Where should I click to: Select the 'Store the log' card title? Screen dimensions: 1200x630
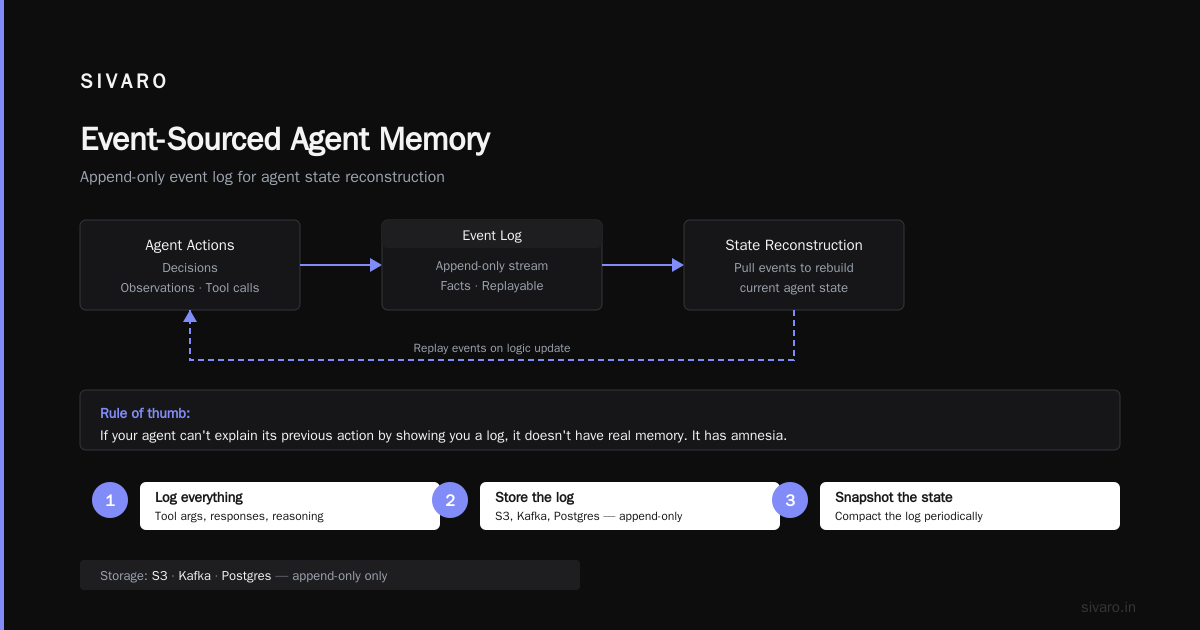[x=534, y=497]
